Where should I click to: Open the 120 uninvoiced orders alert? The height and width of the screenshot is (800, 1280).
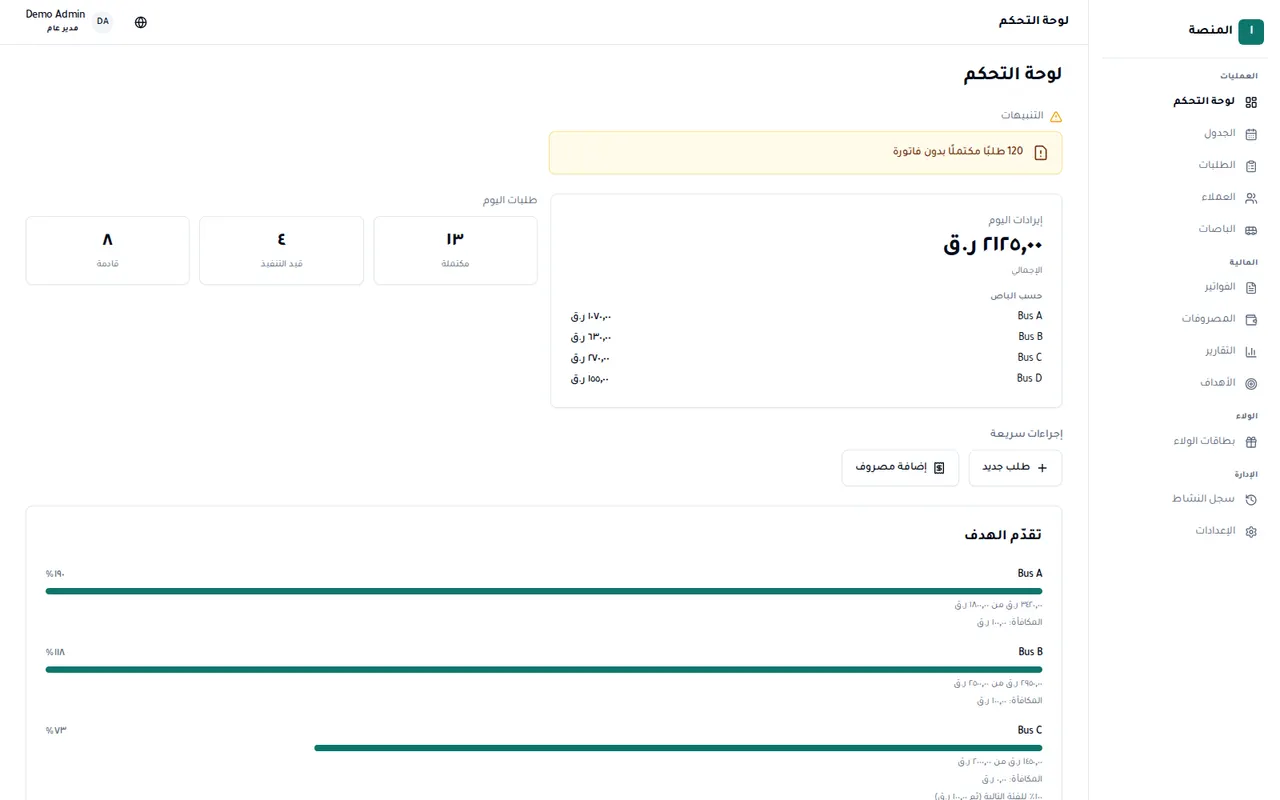pyautogui.click(x=806, y=153)
